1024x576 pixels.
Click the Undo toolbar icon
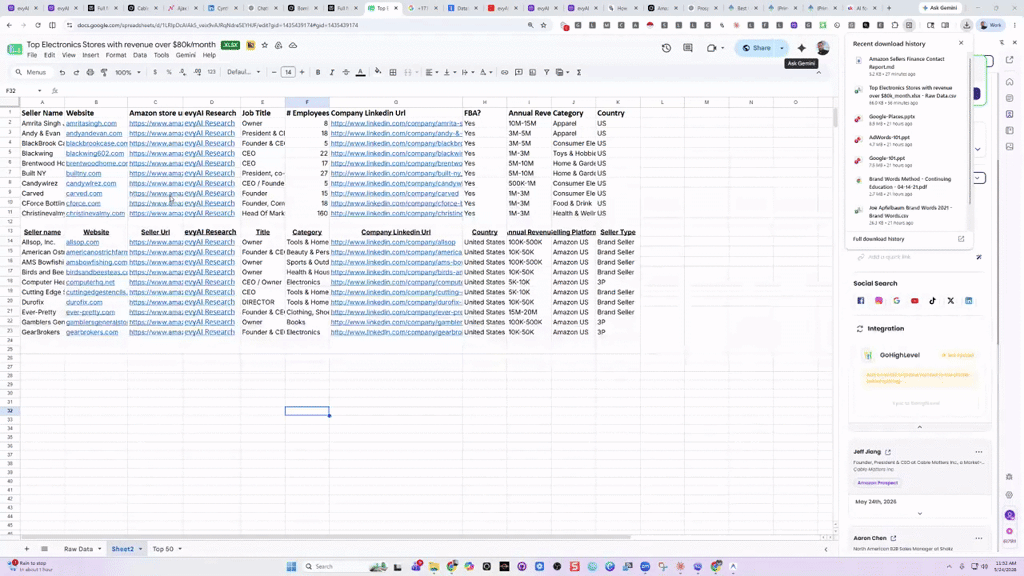[62, 72]
